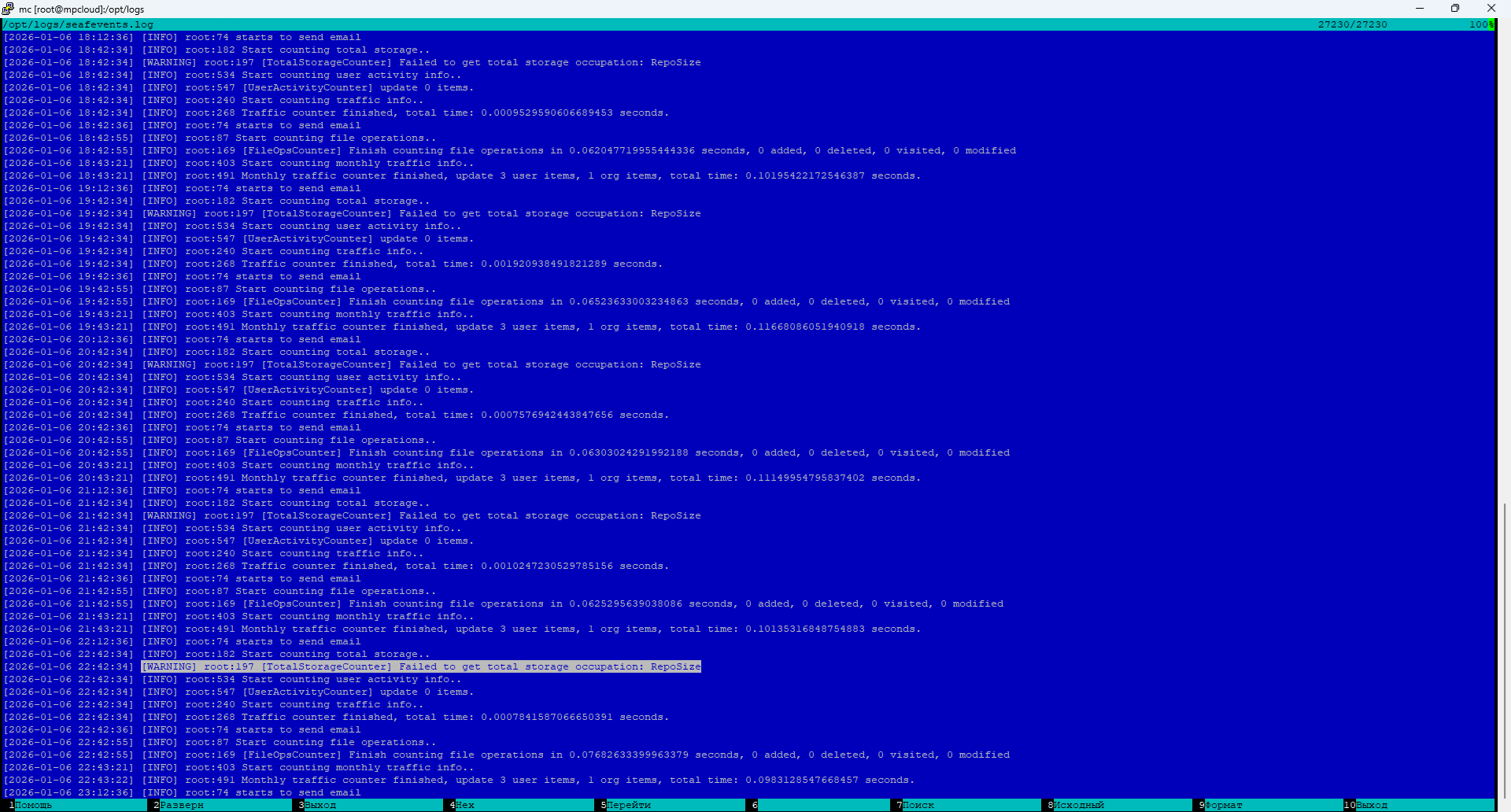This screenshot has height=812, width=1511.
Task: Click the /opt/logs/seafevents.log path in header
Action: point(79,24)
